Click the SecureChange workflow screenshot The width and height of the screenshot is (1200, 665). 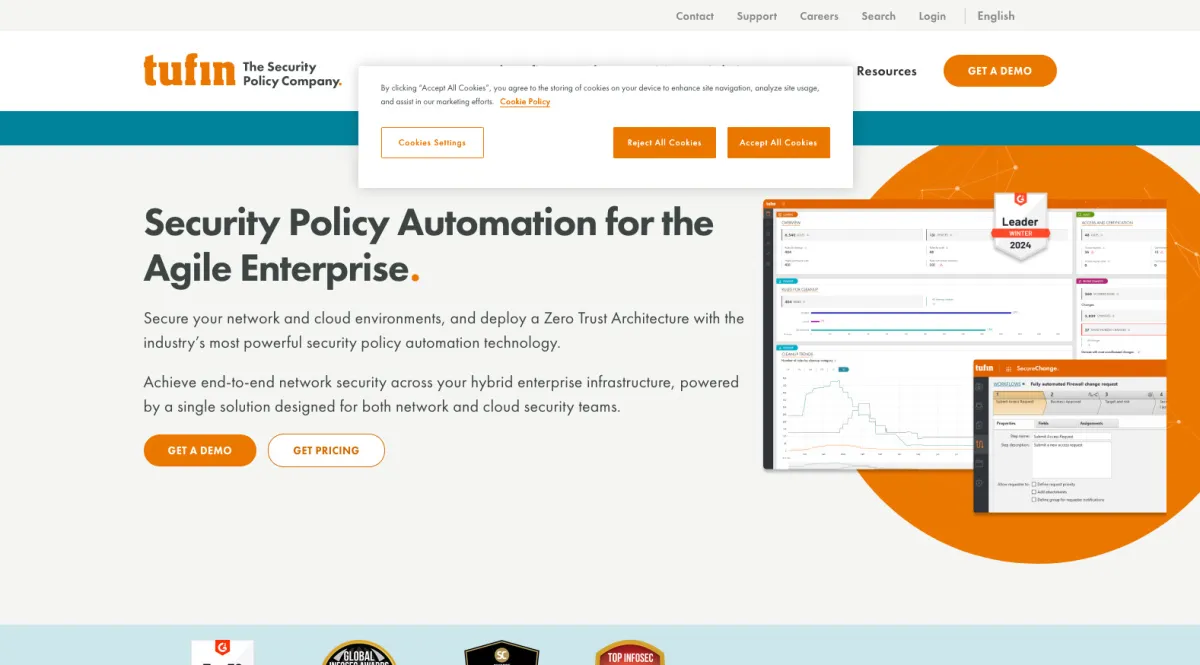click(x=1070, y=436)
